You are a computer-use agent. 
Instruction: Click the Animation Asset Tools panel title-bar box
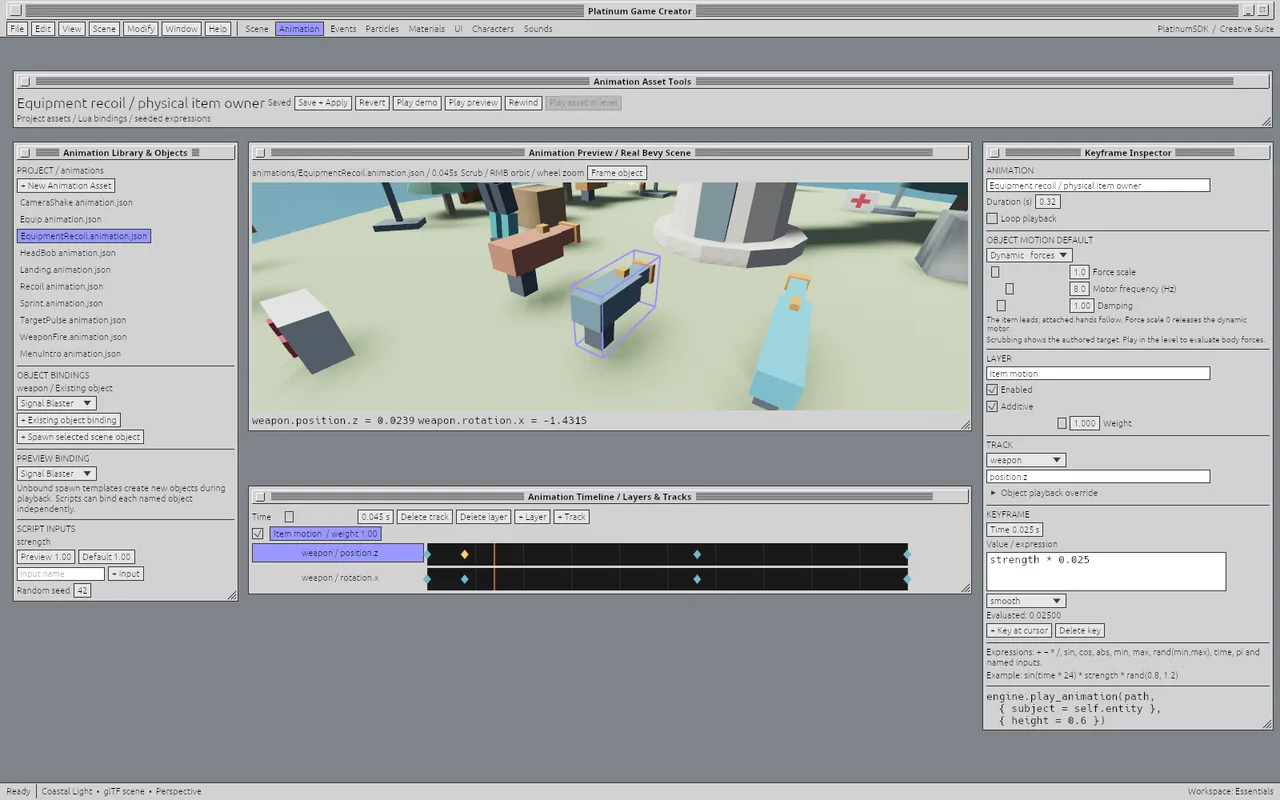[25, 82]
